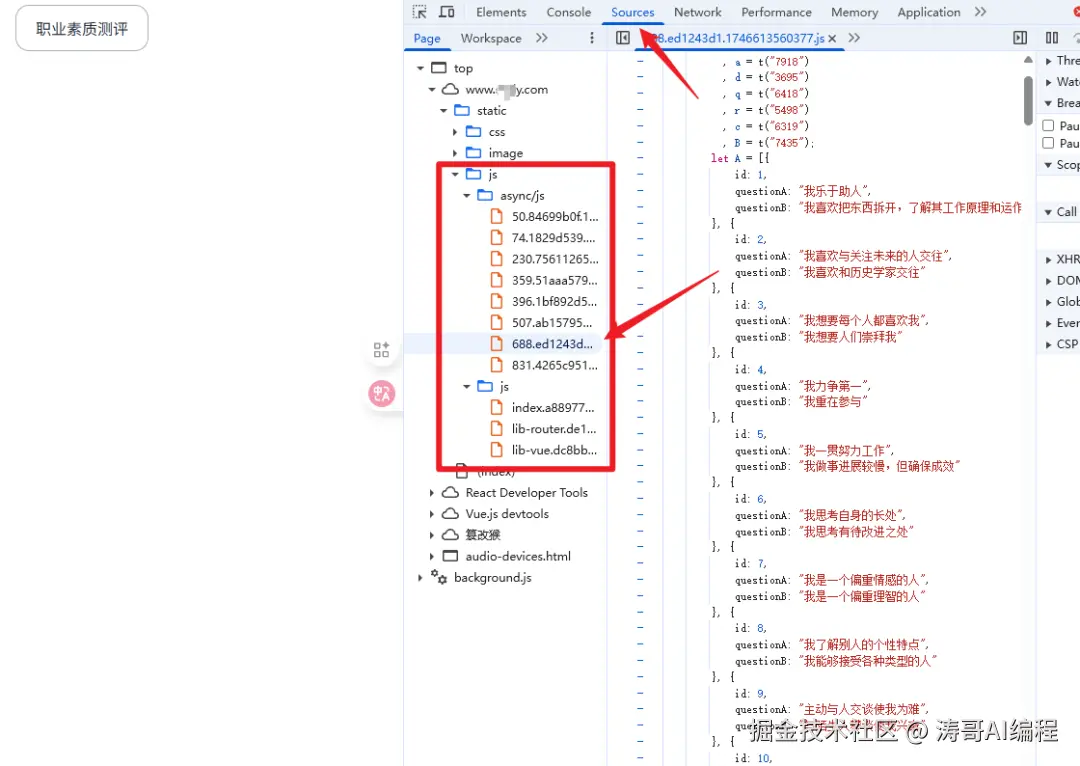Expand React Developer Tools node

(x=432, y=493)
